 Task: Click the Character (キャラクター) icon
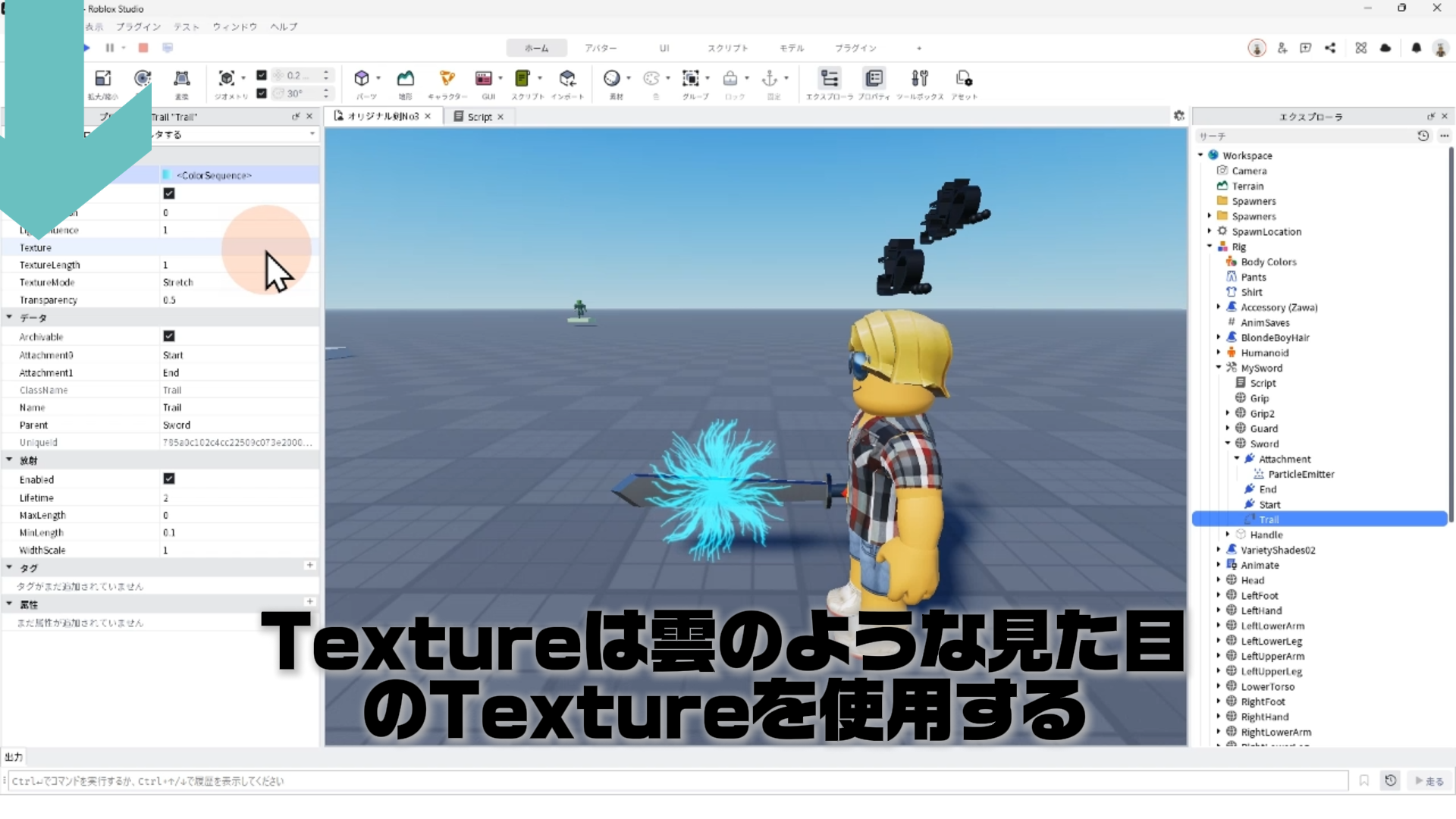pos(447,78)
